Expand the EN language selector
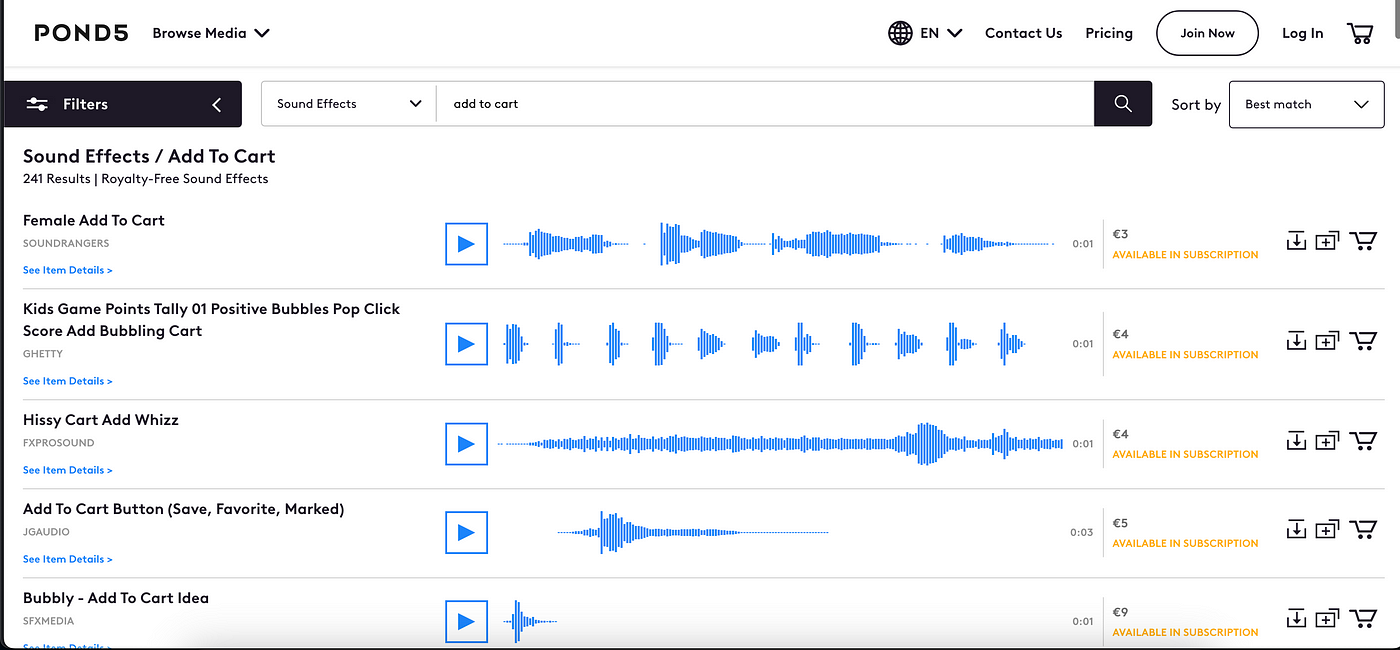Image resolution: width=1400 pixels, height=650 pixels. point(937,32)
